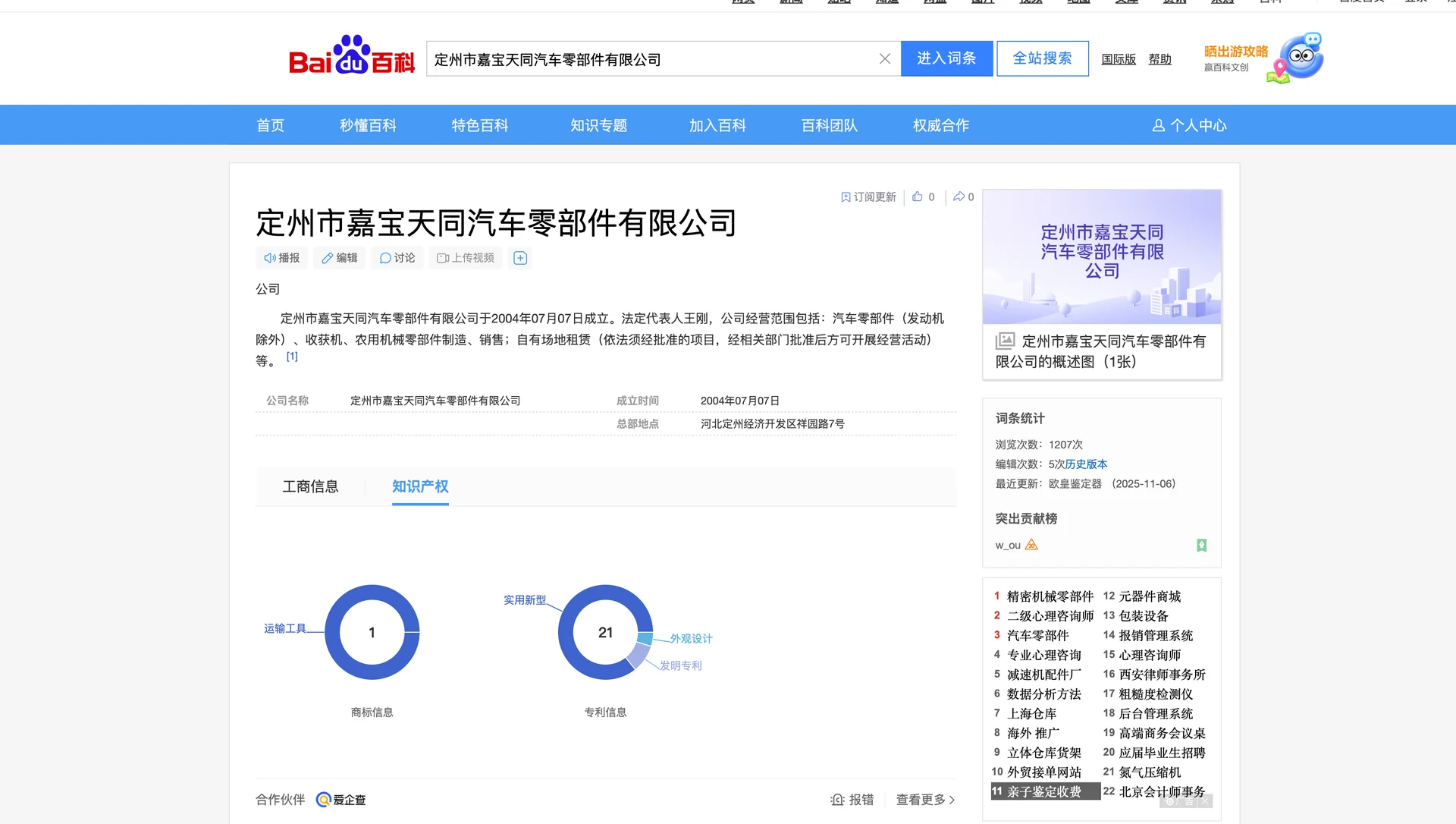Click reference citation [1]
The width and height of the screenshot is (1456, 824).
coord(292,357)
